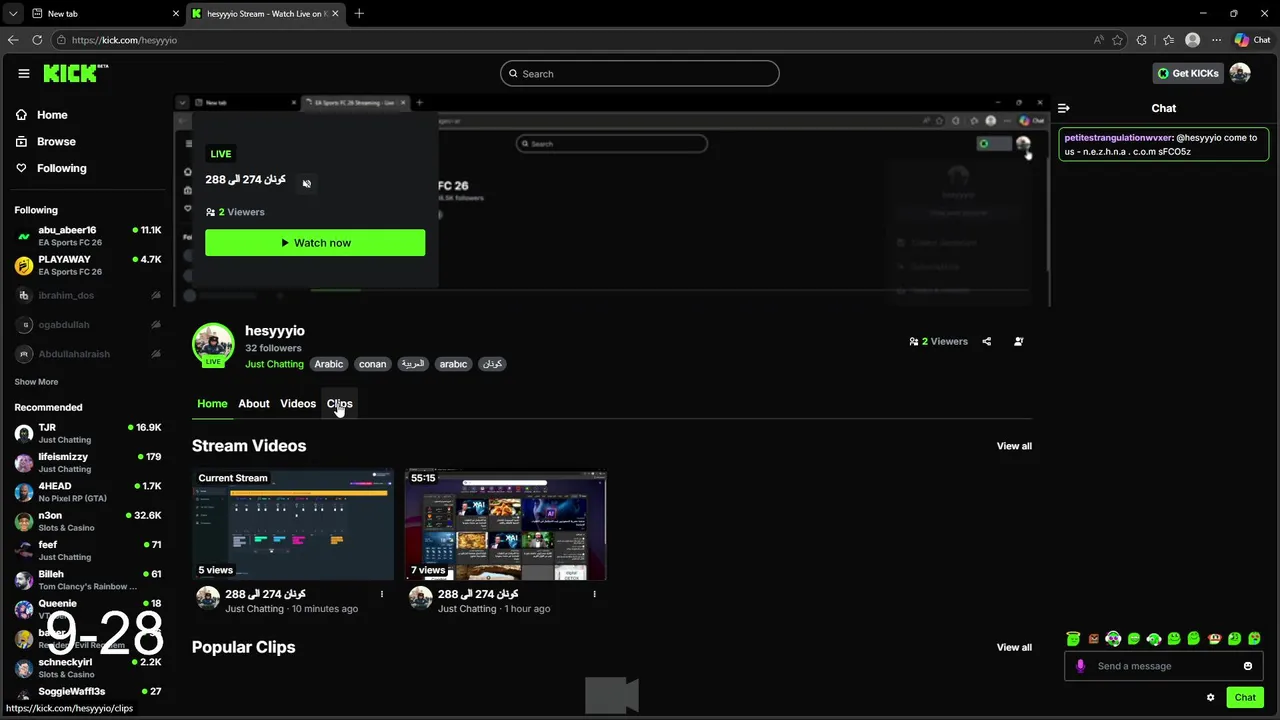This screenshot has width=1280, height=720.
Task: Click the KICK logo
Action: click(76, 73)
